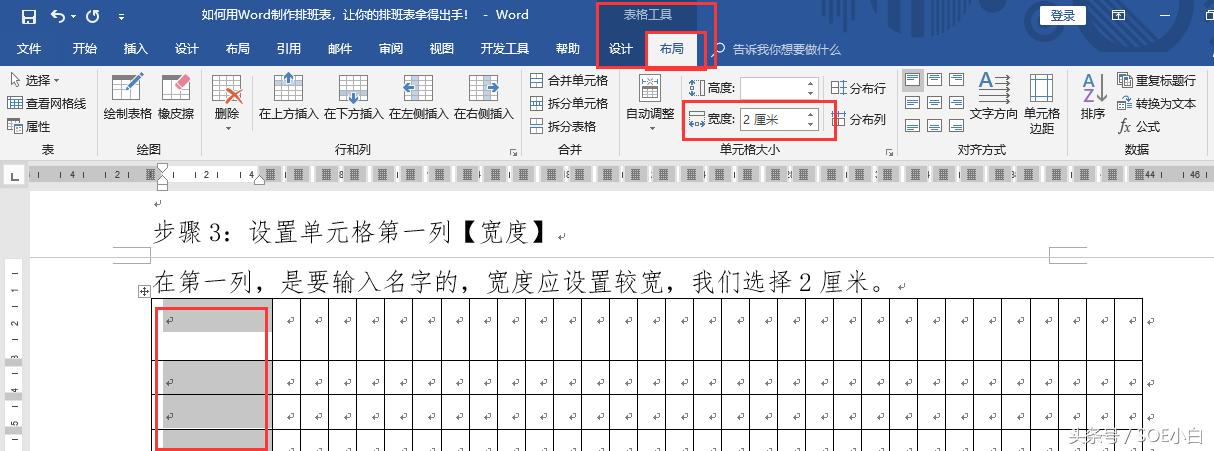
Task: Open 单元格边距 cell margins
Action: point(1041,103)
